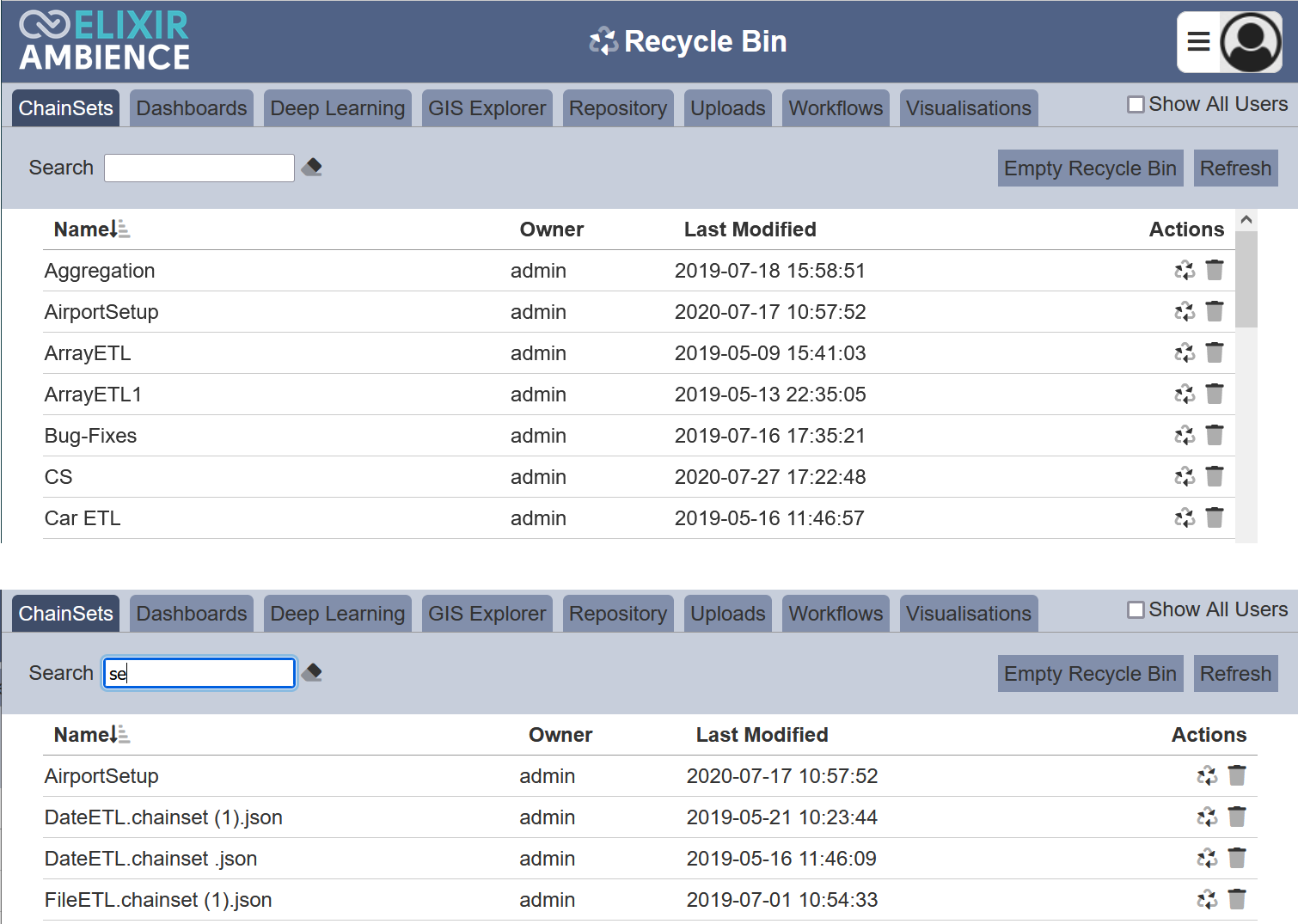Click Owner header in the 'se' filtered list
The width and height of the screenshot is (1298, 924).
tap(560, 735)
